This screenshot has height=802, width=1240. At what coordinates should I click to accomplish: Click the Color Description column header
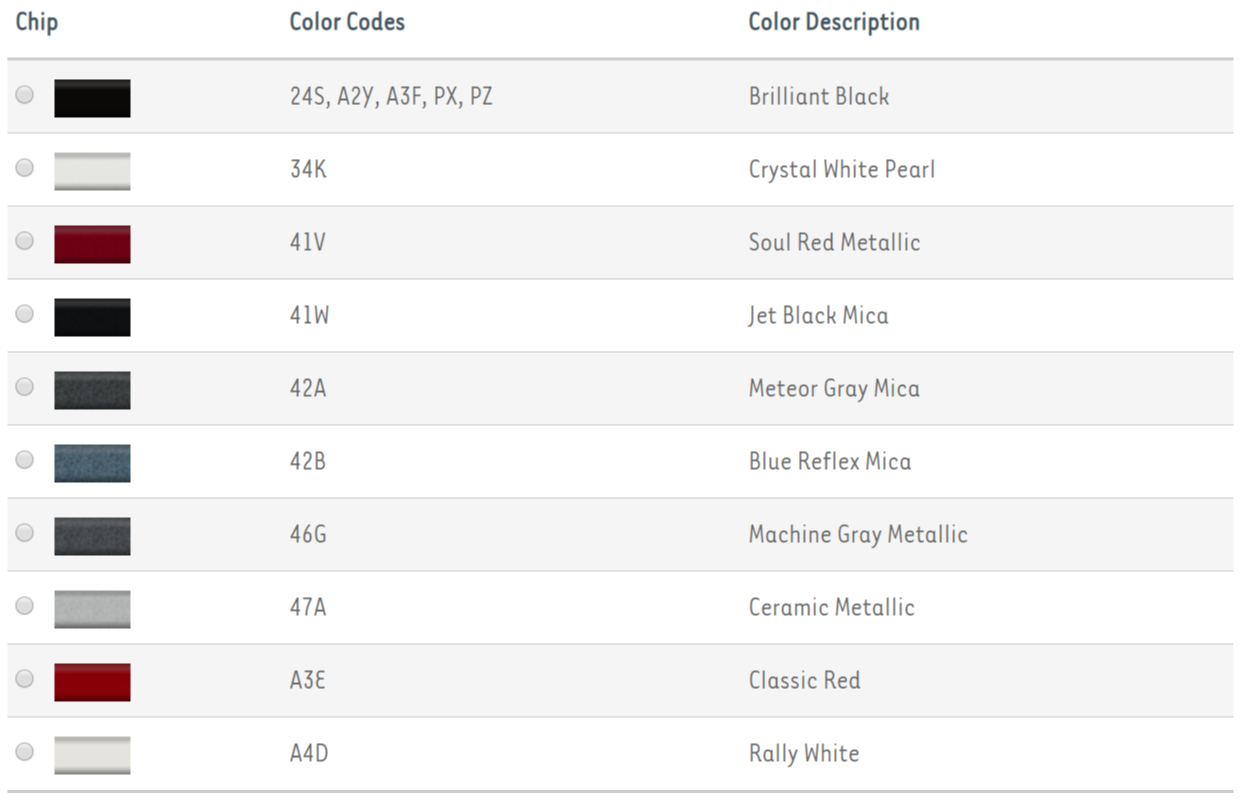834,22
